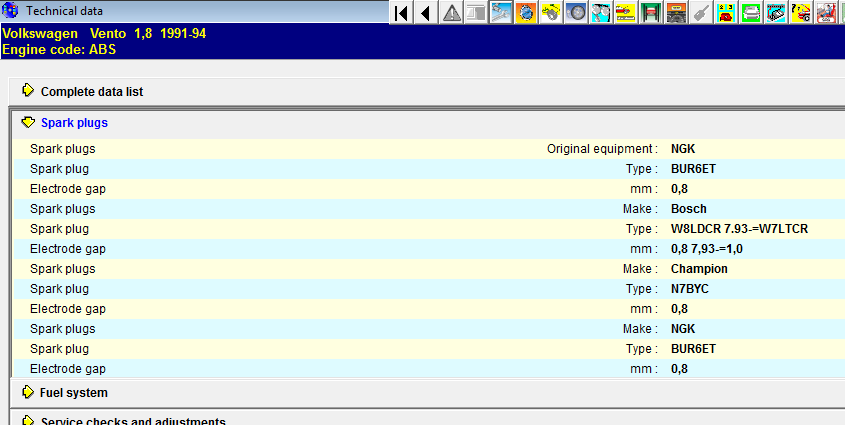Collapse the Spark plugs section
The width and height of the screenshot is (845, 425).
point(28,123)
